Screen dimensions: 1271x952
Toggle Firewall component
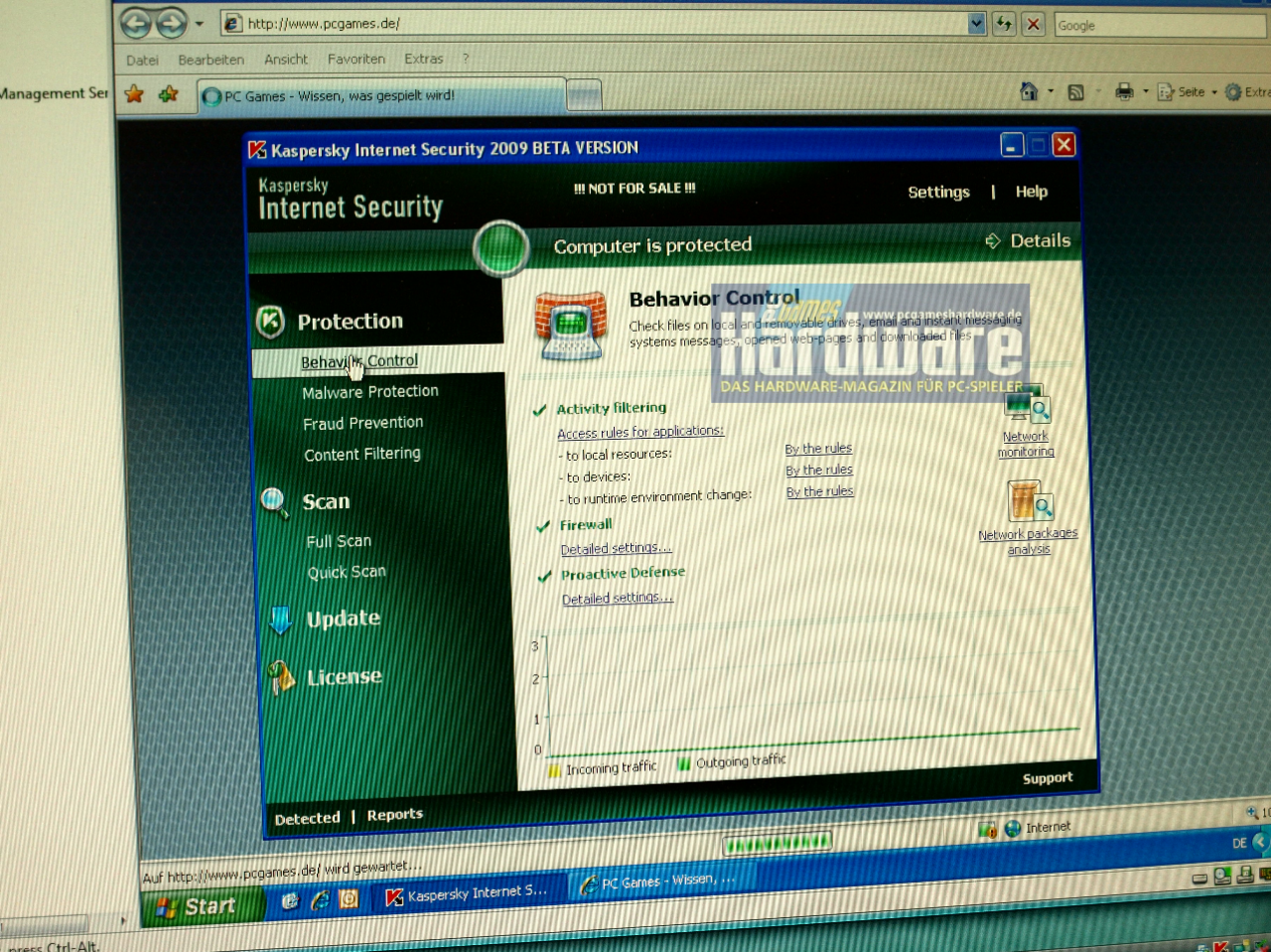point(543,527)
